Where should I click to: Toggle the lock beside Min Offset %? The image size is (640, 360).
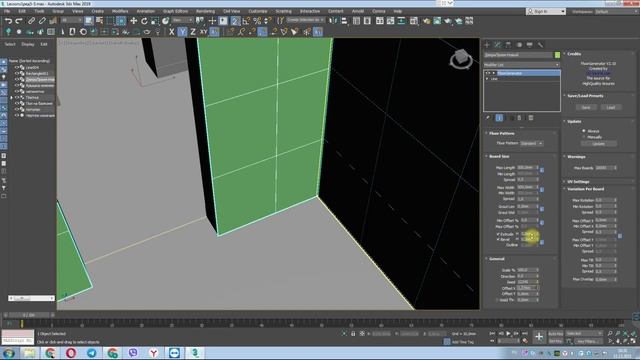(542, 222)
